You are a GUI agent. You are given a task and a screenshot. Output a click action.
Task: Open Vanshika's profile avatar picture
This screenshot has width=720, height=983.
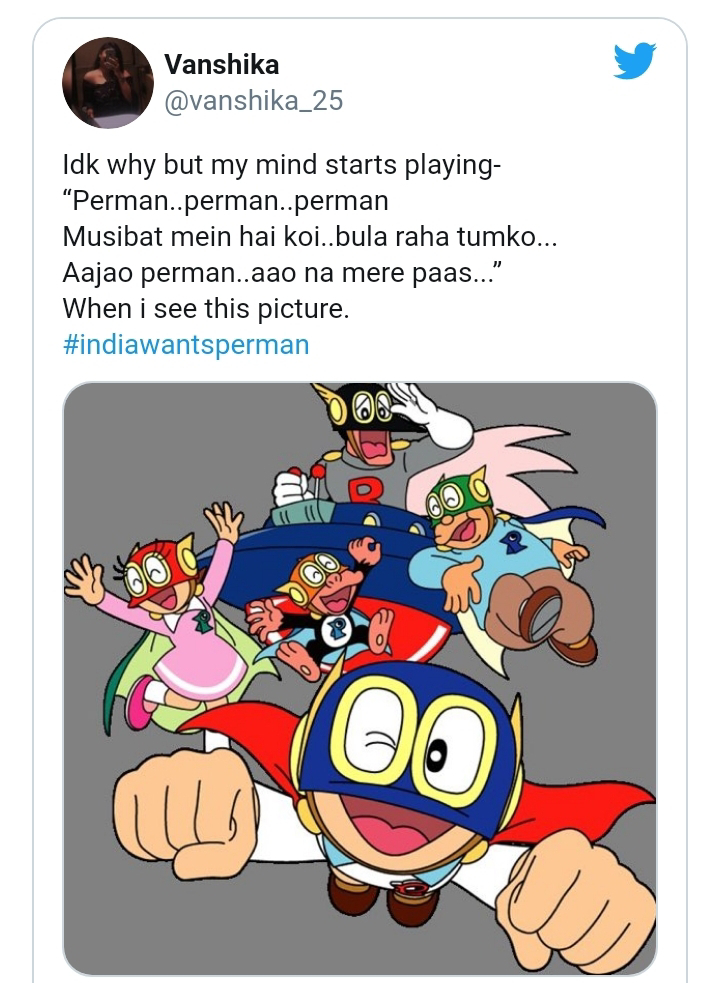click(108, 83)
